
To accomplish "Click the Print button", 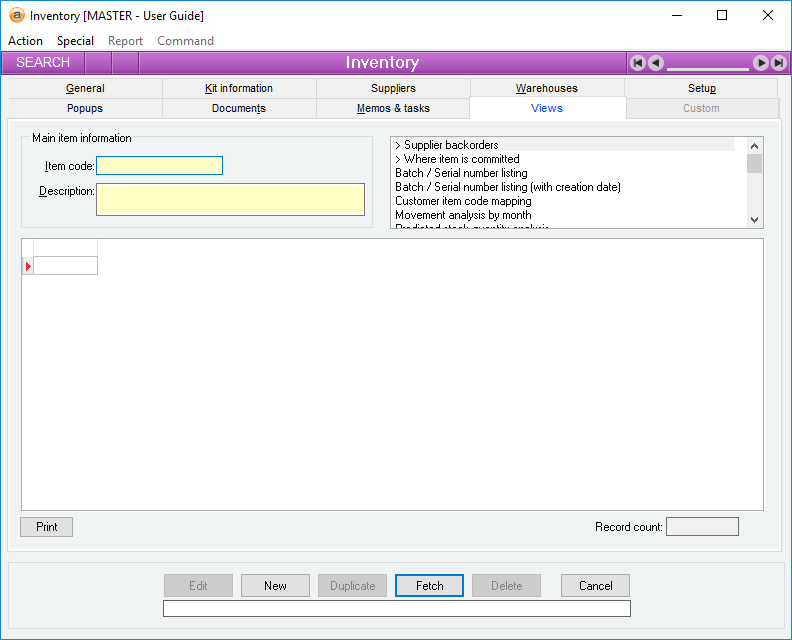I will [x=47, y=527].
